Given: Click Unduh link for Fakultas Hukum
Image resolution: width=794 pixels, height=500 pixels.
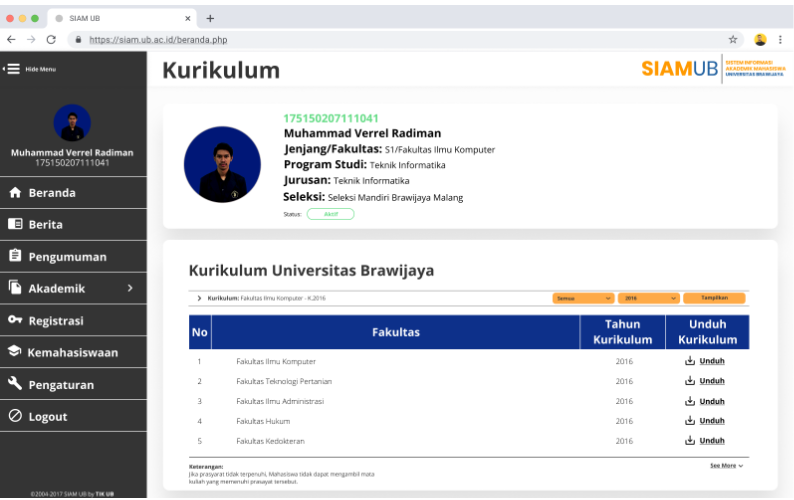Looking at the screenshot, I should pyautogui.click(x=711, y=421).
